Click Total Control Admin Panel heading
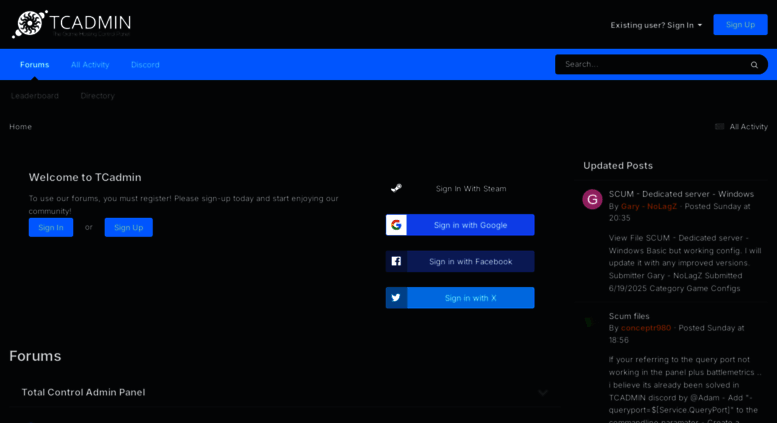Image resolution: width=777 pixels, height=423 pixels. coord(83,392)
